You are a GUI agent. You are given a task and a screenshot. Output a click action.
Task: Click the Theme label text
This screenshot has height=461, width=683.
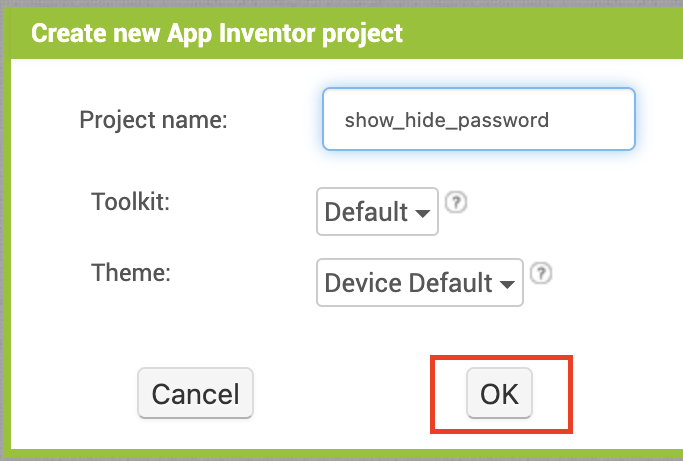click(131, 273)
